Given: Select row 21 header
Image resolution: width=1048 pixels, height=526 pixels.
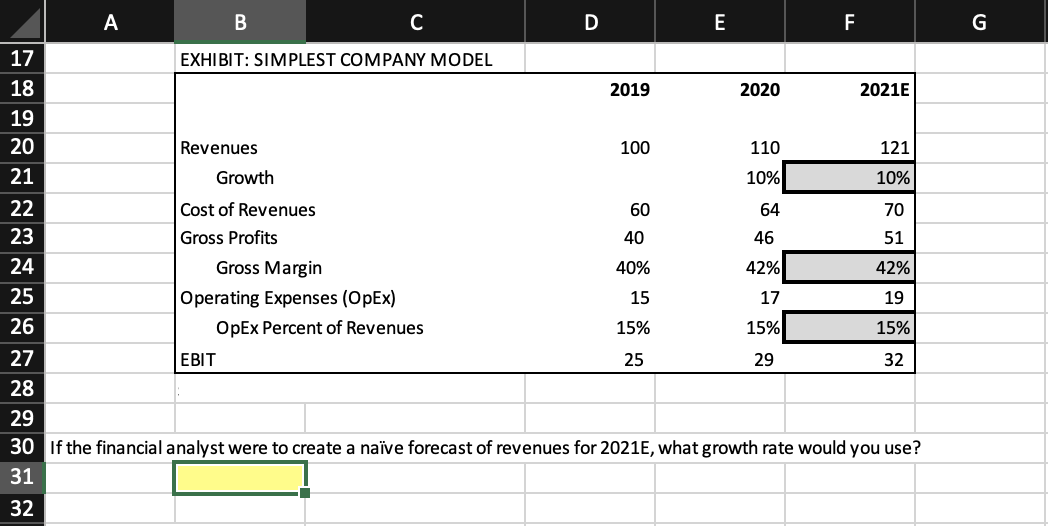Looking at the screenshot, I should click(22, 178).
